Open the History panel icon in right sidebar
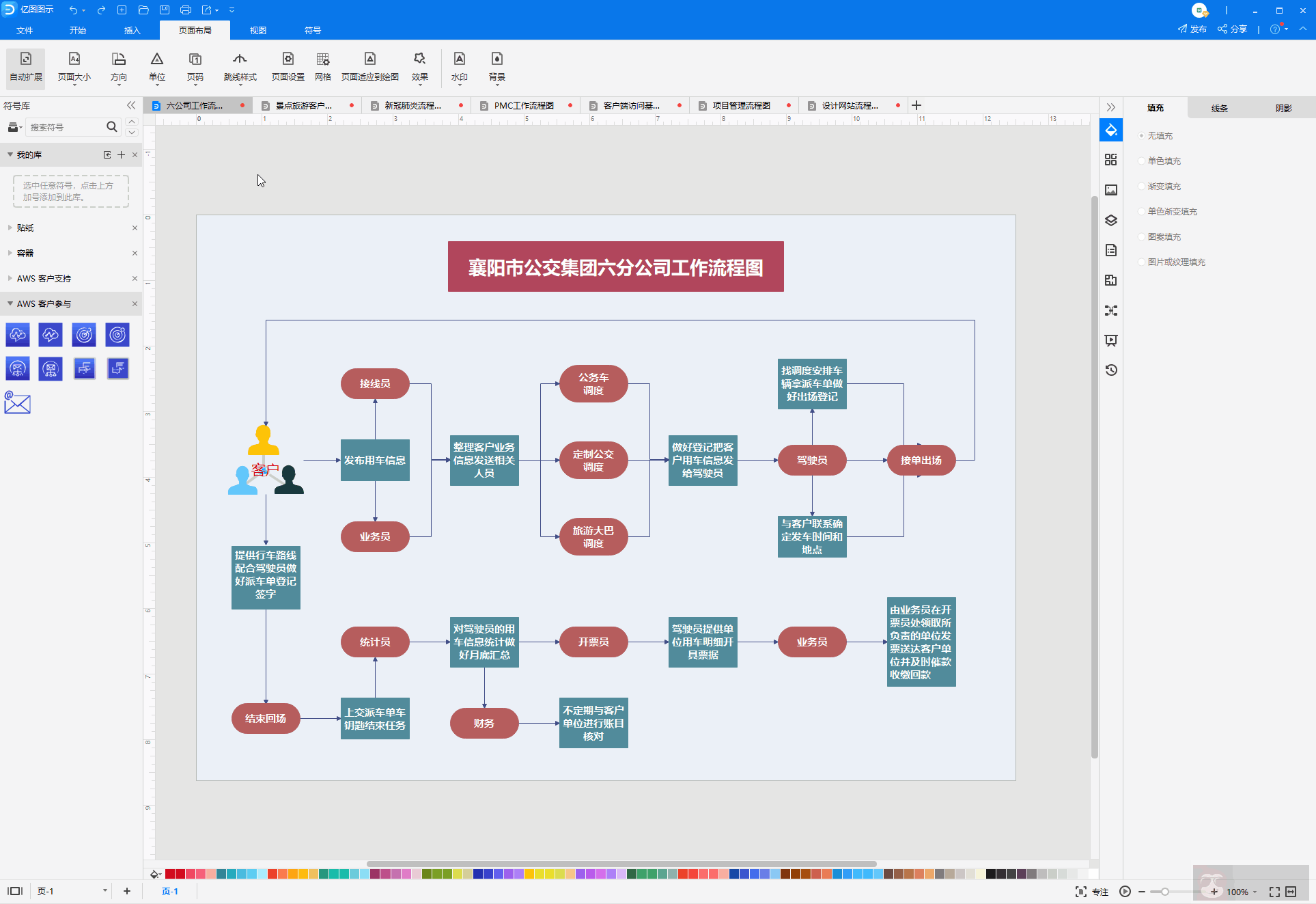This screenshot has width=1316, height=904. click(1111, 370)
